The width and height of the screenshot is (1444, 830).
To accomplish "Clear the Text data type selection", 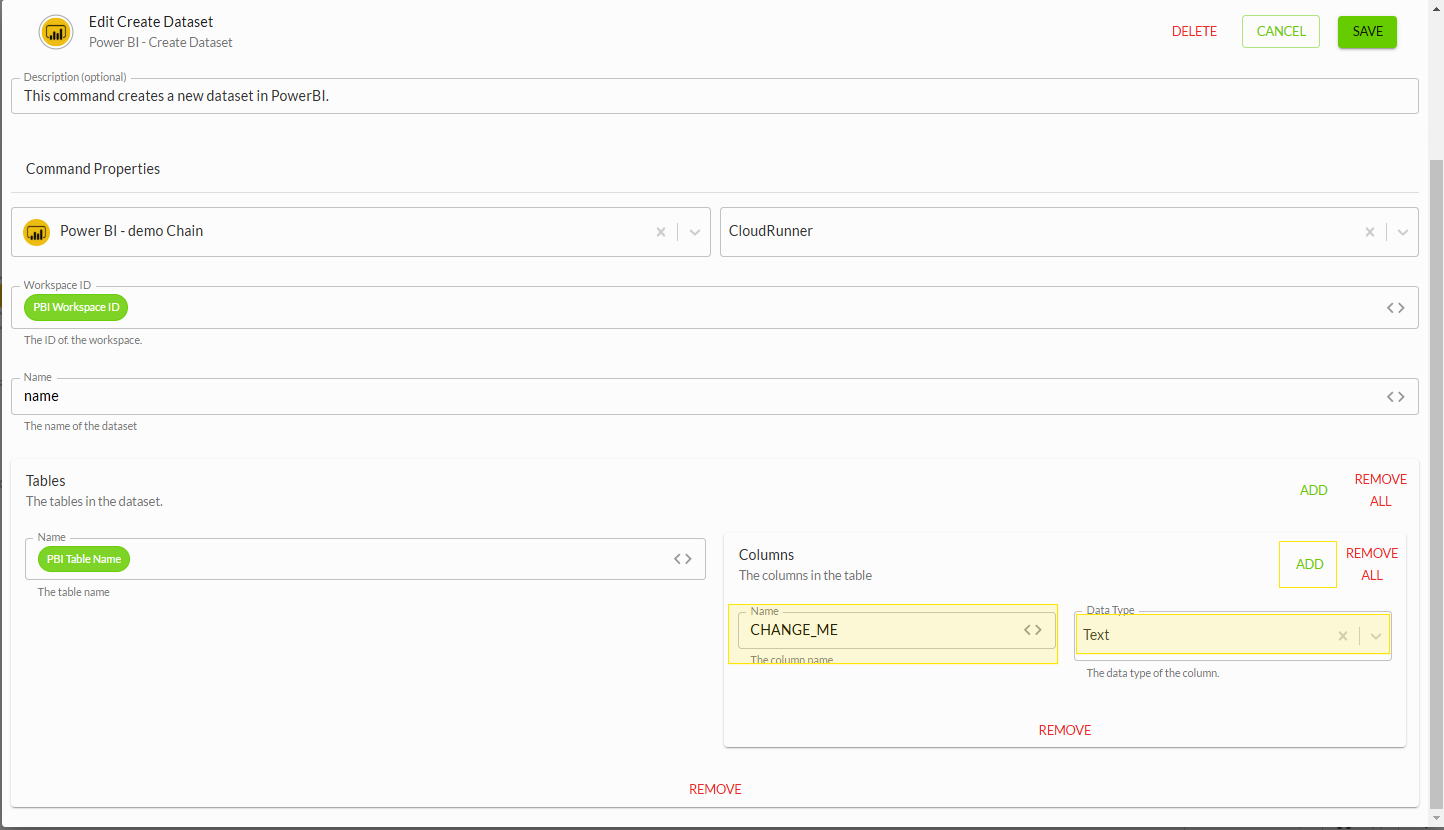I will [1343, 636].
